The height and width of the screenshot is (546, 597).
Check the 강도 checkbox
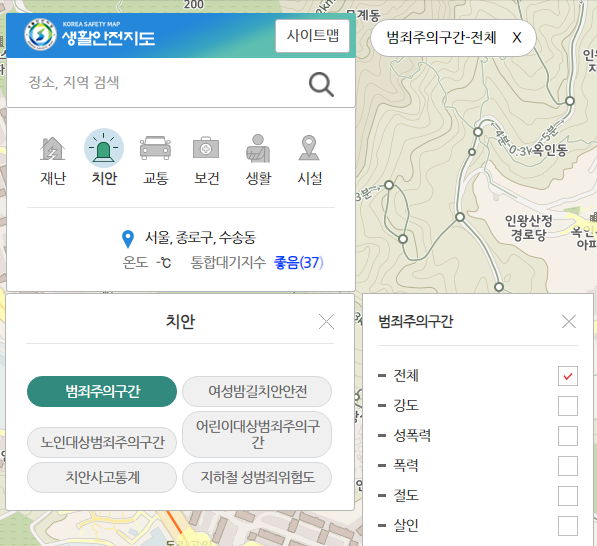click(x=568, y=406)
